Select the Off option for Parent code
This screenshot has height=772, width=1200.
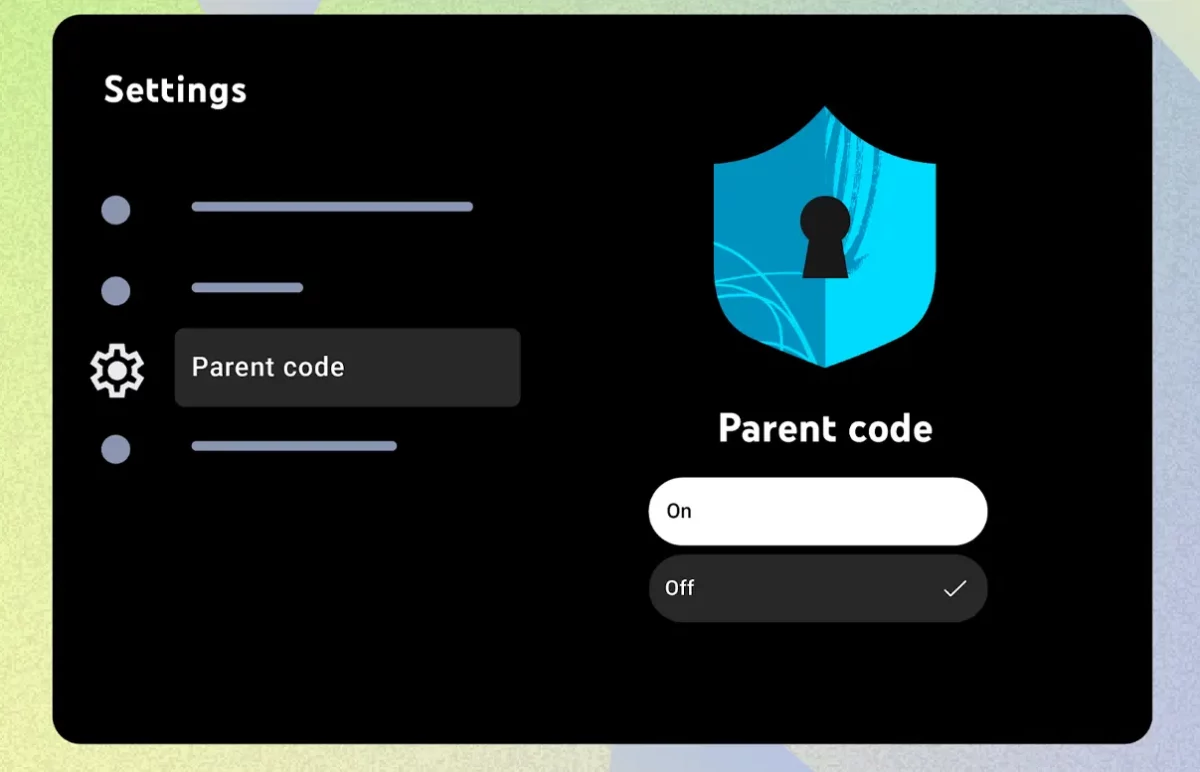818,588
